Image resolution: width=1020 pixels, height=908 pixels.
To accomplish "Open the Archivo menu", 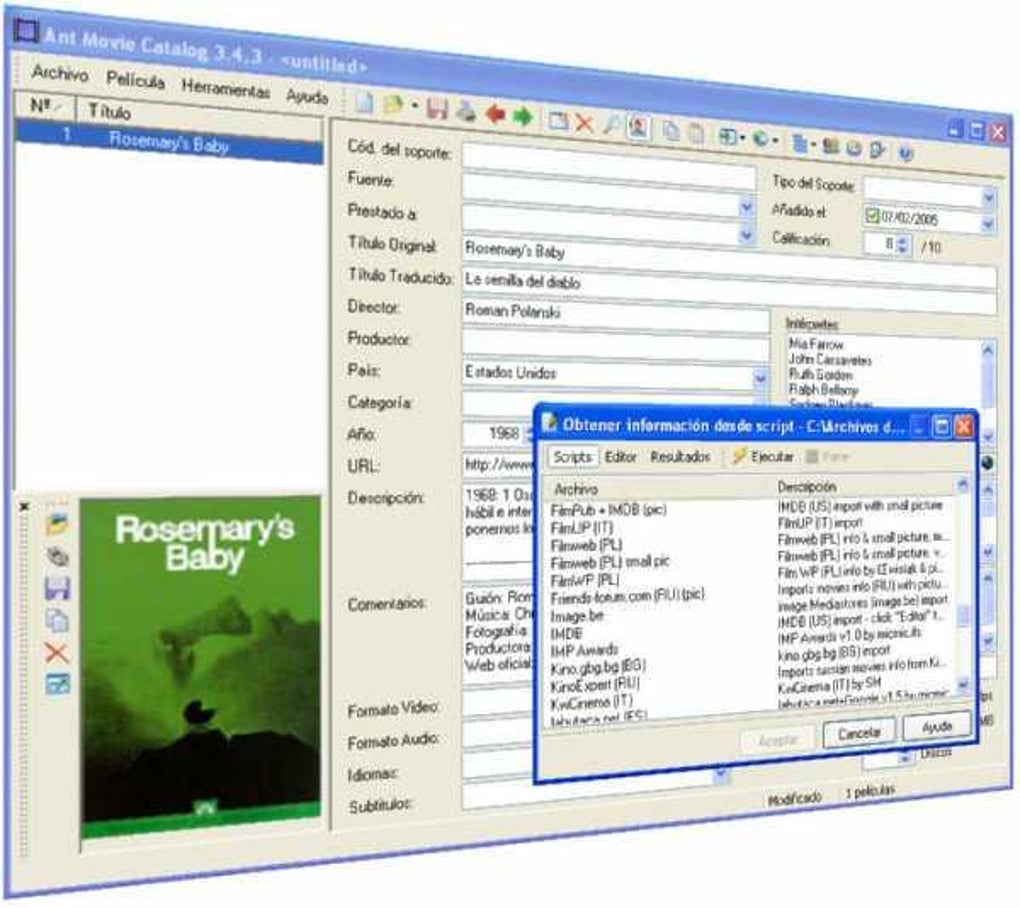I will tap(60, 73).
